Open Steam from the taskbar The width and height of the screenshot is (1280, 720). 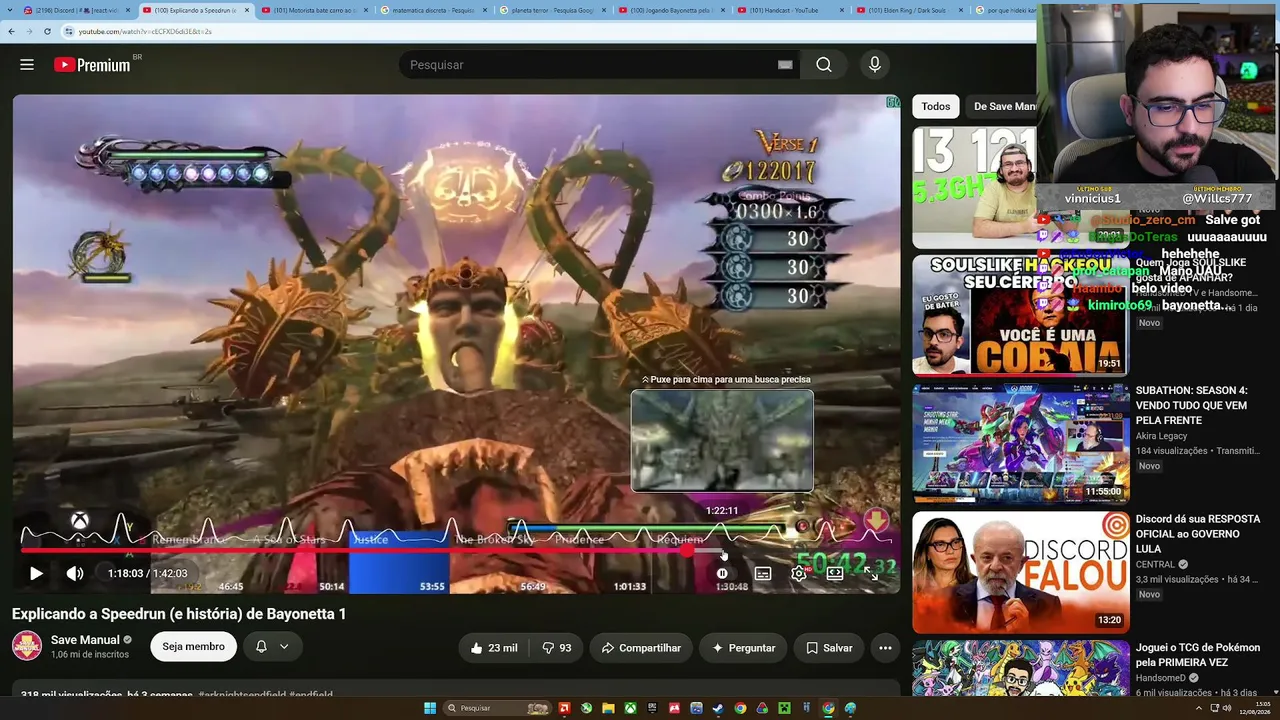(718, 708)
